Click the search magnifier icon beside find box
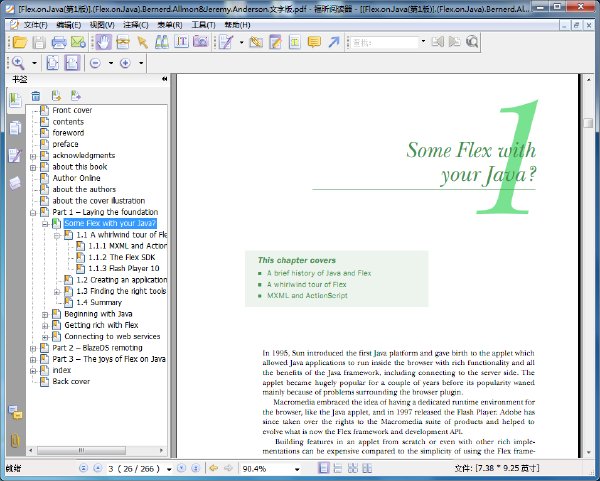 click(x=472, y=42)
